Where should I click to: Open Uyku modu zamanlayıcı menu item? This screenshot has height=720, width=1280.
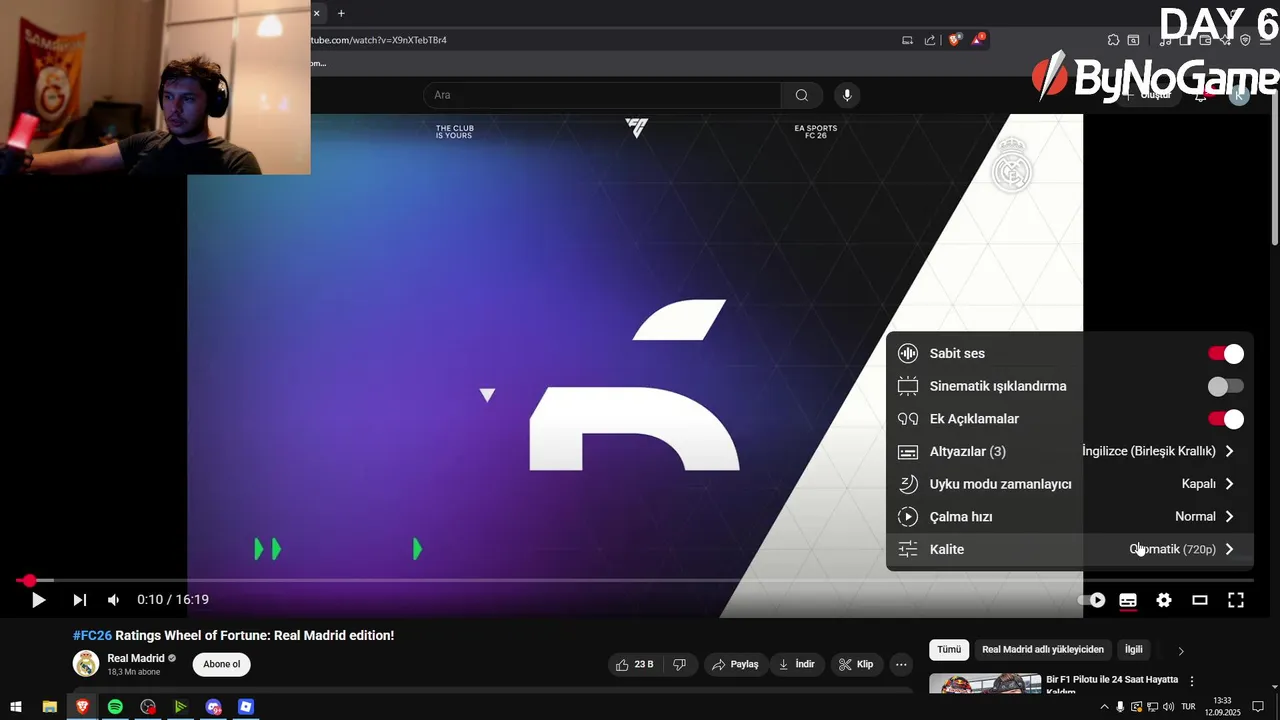(x=1069, y=484)
